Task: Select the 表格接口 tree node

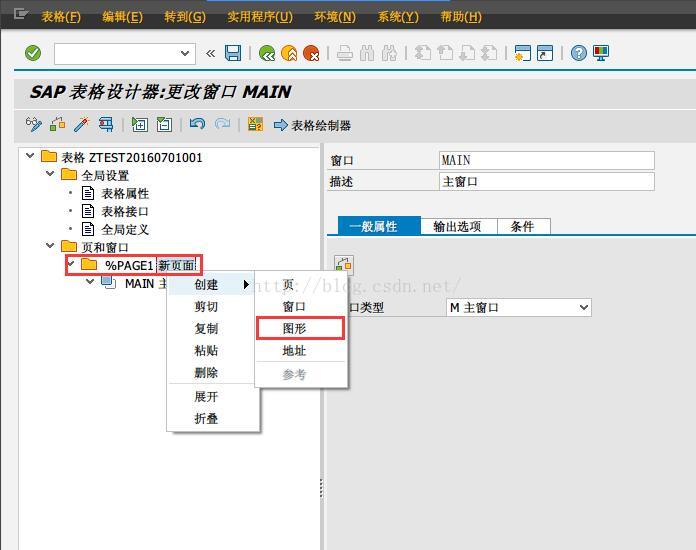Action: pyautogui.click(x=125, y=211)
